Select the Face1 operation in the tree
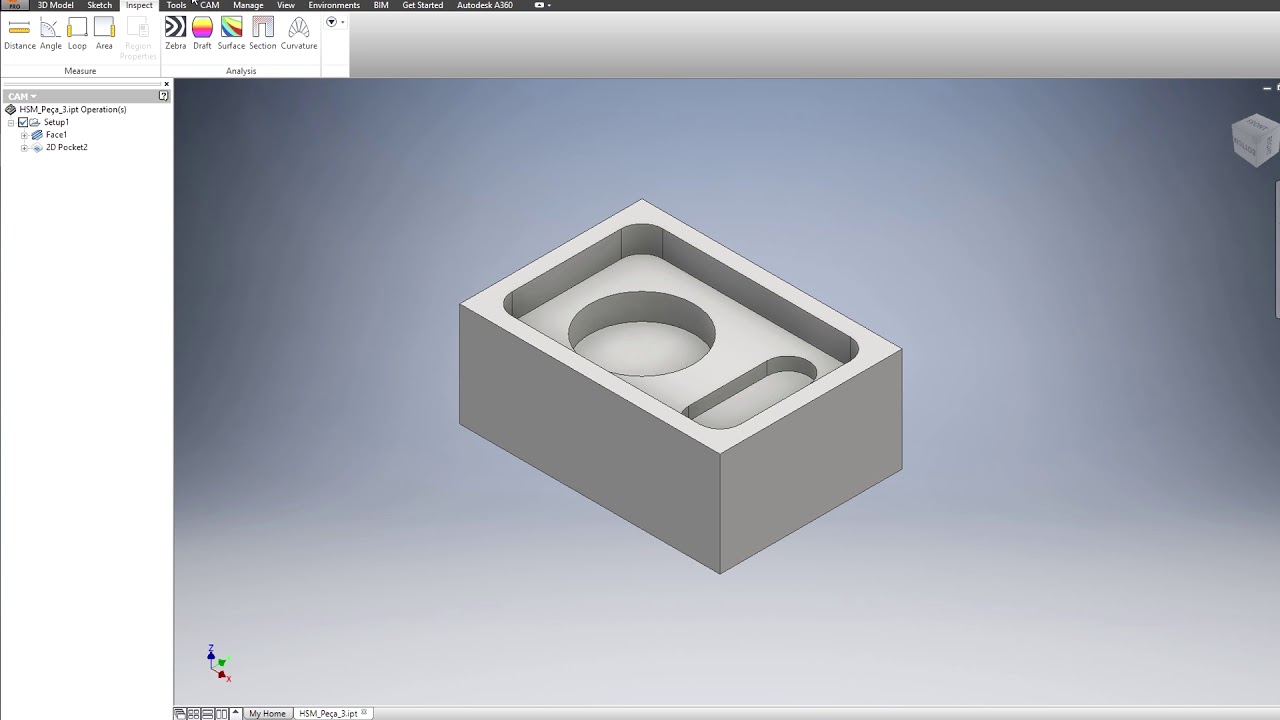This screenshot has width=1280, height=720. 56,135
